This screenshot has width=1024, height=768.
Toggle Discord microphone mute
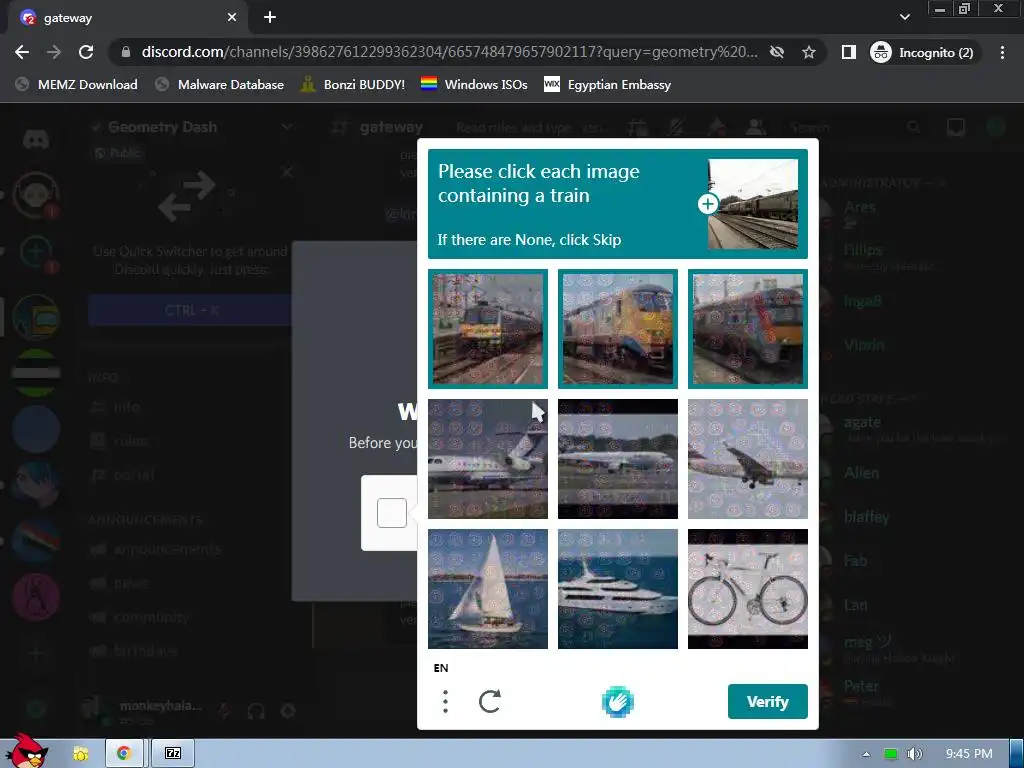pos(224,710)
